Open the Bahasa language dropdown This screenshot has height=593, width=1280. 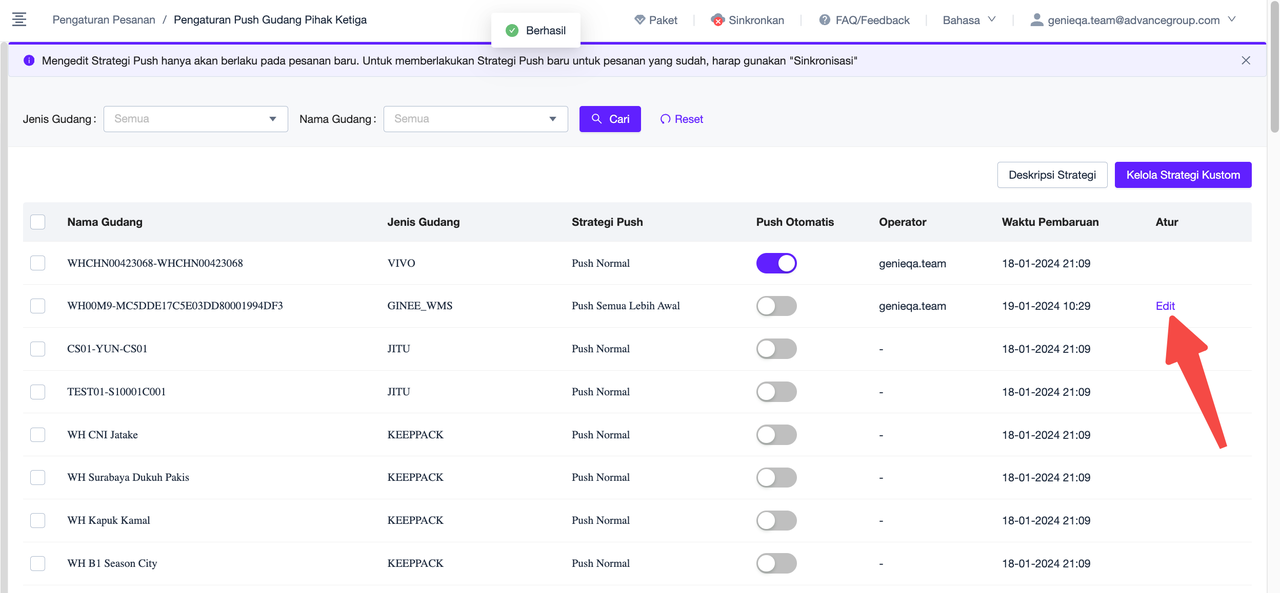click(969, 20)
